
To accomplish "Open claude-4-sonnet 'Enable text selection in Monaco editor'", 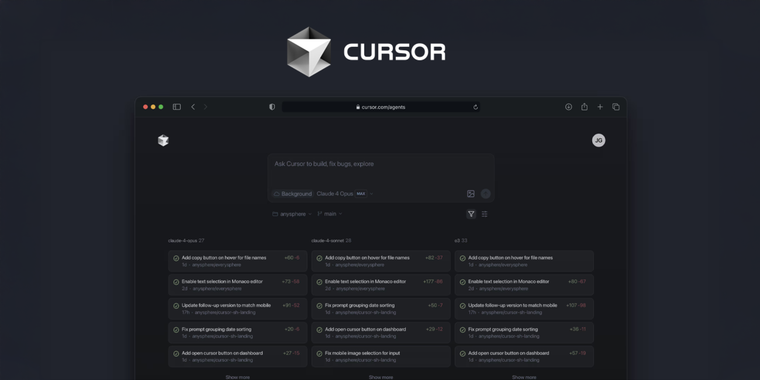I will coord(381,285).
